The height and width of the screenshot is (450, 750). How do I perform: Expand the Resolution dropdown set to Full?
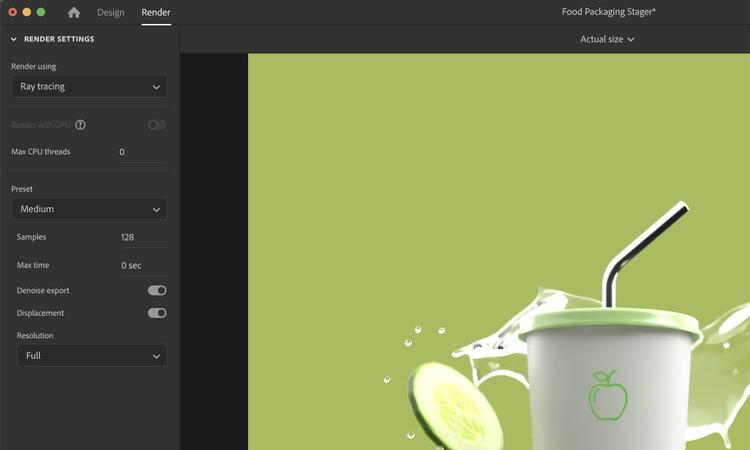click(92, 356)
